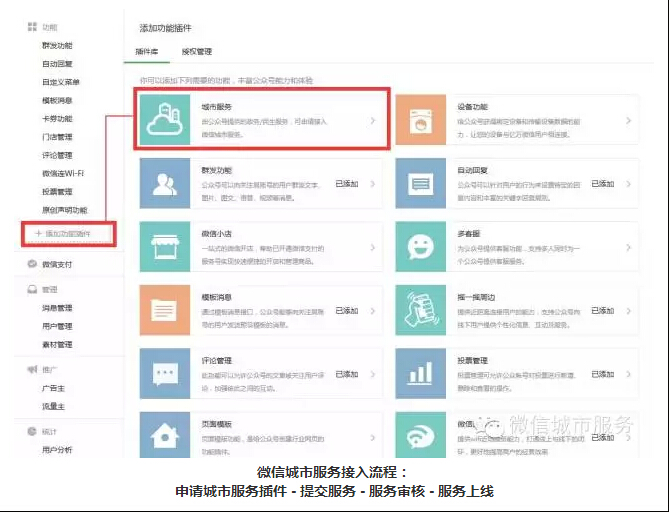
Task: Open 城市服务 card via its chevron
Action: 372,121
